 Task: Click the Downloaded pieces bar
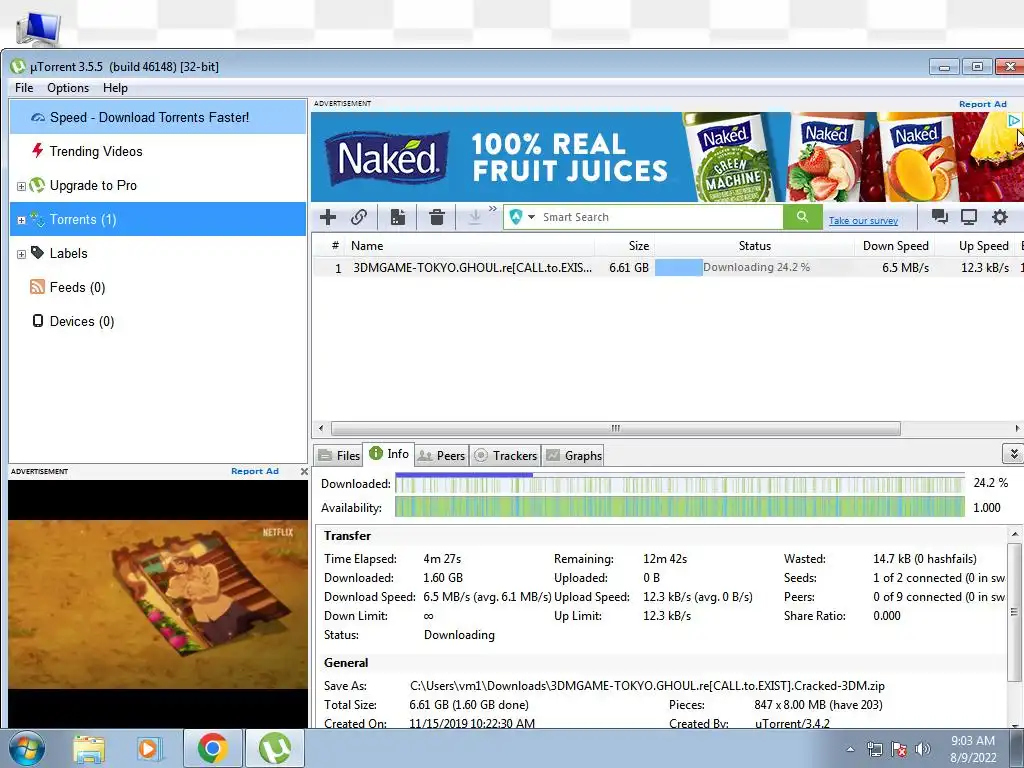679,484
